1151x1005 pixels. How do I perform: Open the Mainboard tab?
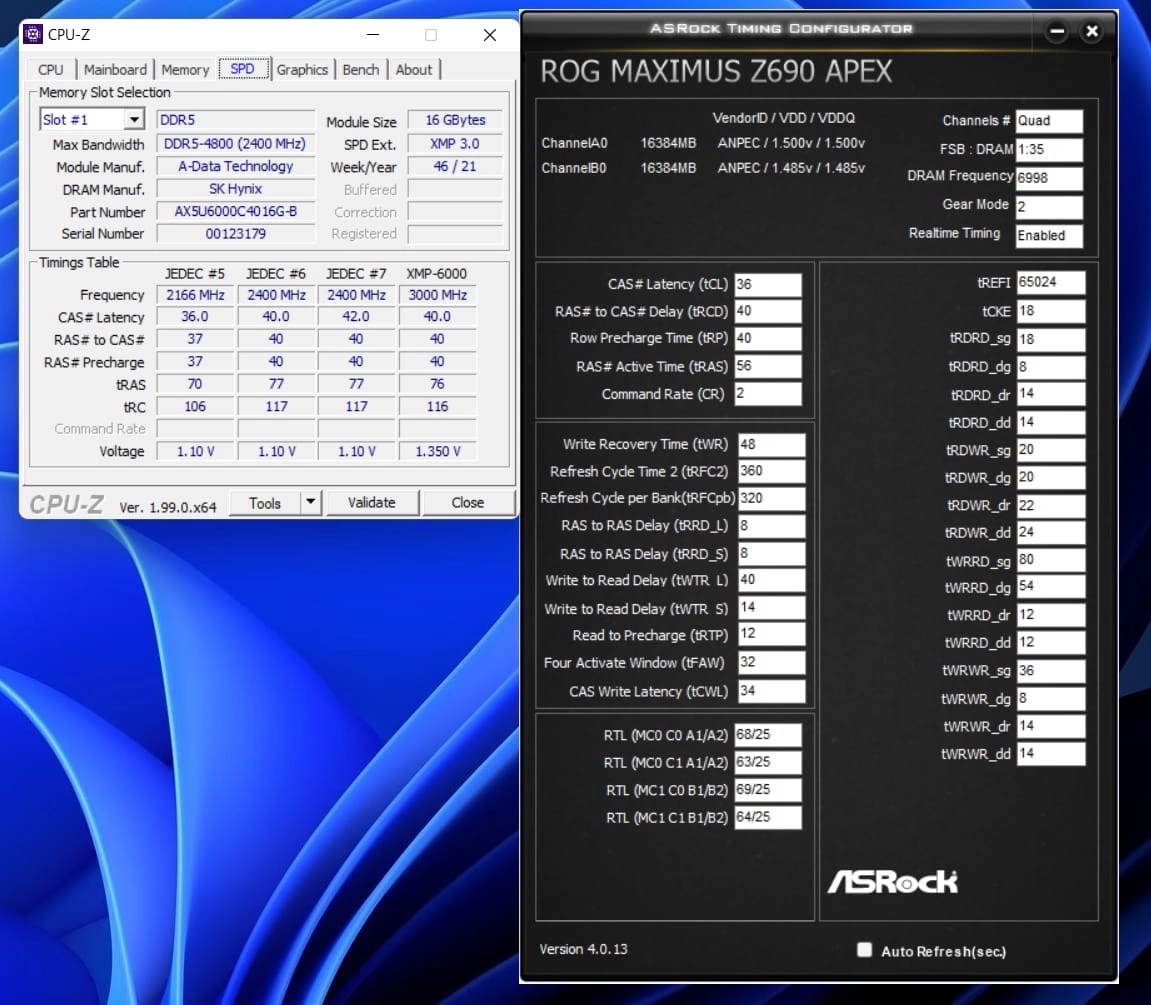click(x=115, y=70)
